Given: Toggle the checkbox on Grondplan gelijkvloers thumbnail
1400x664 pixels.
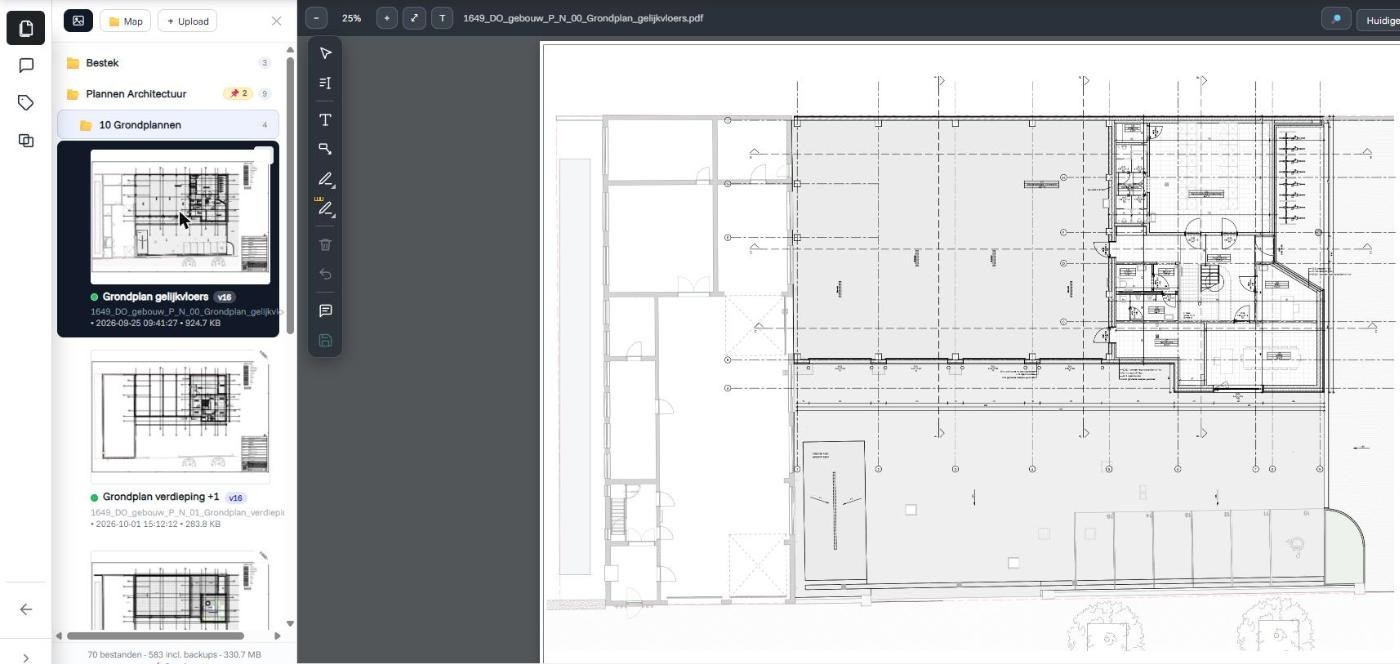Looking at the screenshot, I should (x=263, y=154).
